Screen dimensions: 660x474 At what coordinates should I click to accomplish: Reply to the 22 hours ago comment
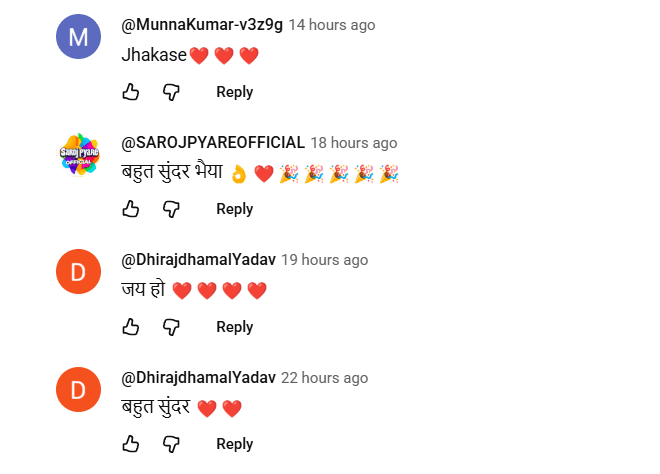(x=235, y=444)
